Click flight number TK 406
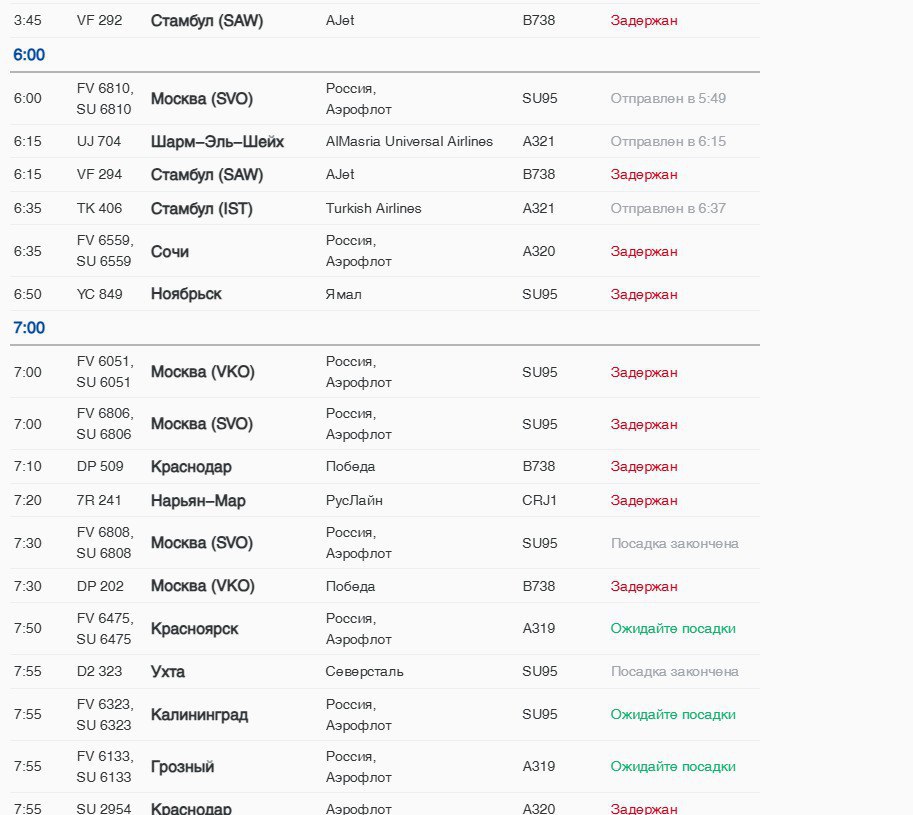The width and height of the screenshot is (913, 815). [99, 209]
